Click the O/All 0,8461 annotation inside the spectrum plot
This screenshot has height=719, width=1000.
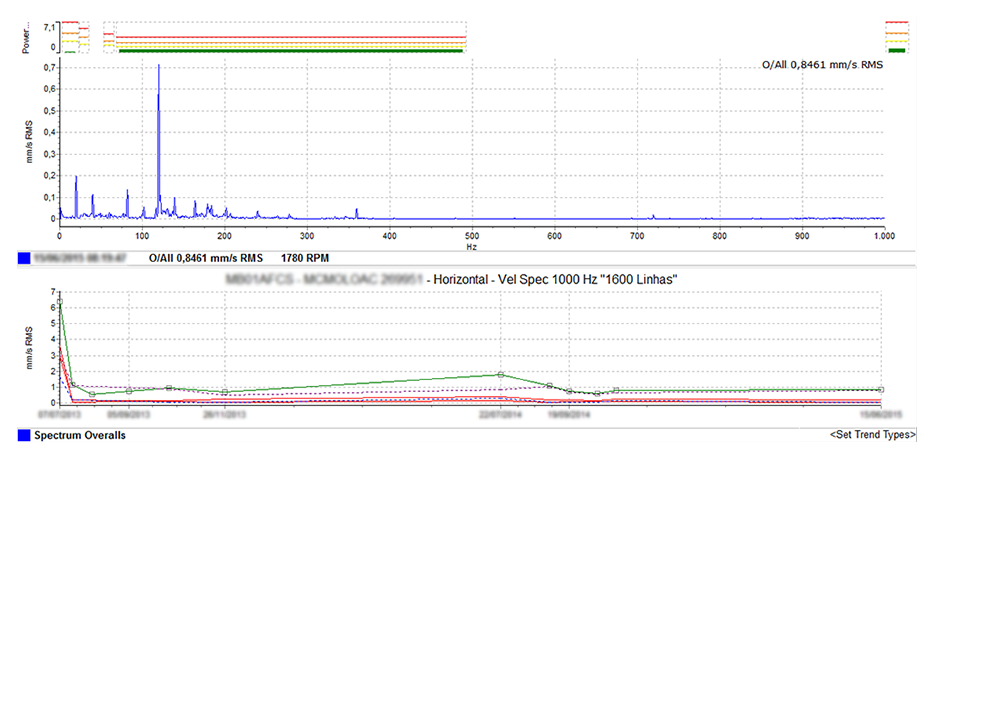tap(822, 65)
